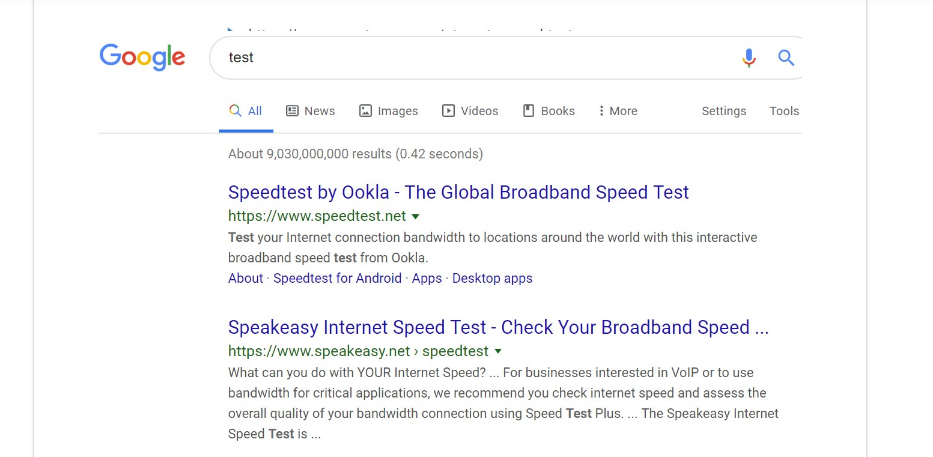The image size is (933, 457).
Task: Open the Videos results tab
Action: coord(470,111)
